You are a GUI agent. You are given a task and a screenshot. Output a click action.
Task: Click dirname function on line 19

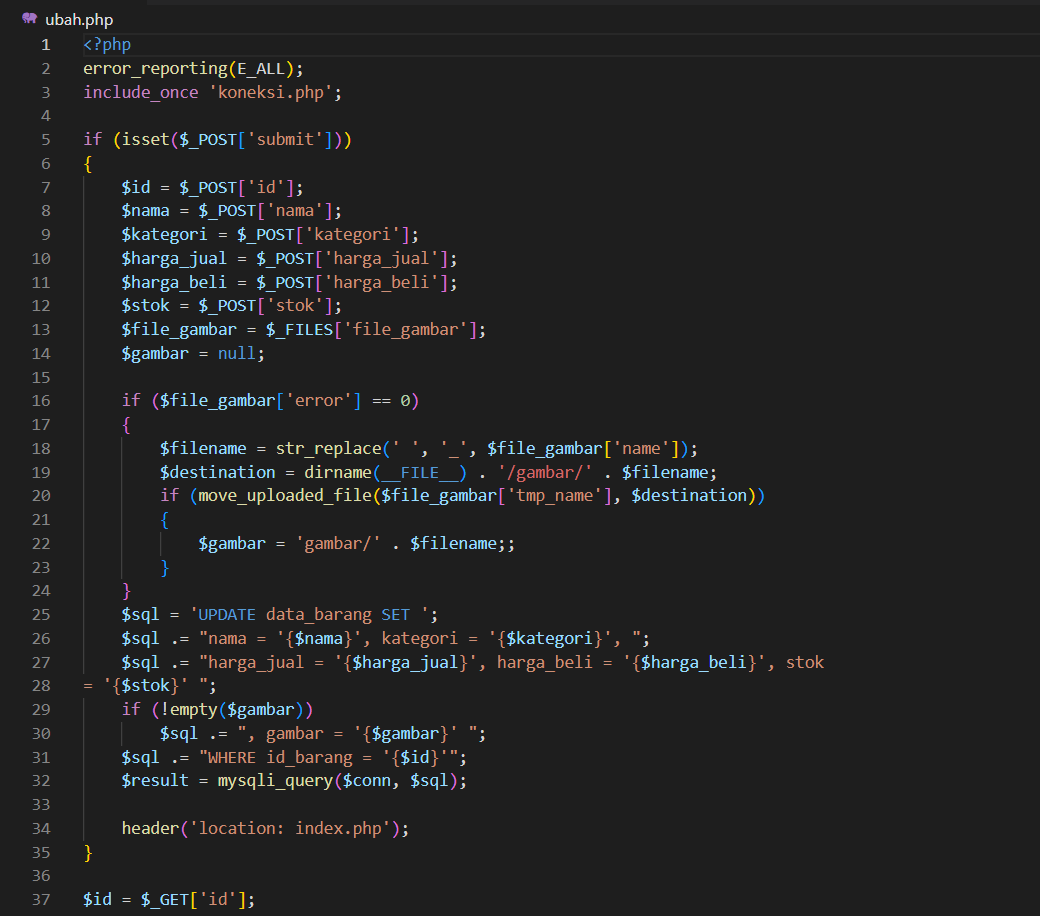point(338,472)
